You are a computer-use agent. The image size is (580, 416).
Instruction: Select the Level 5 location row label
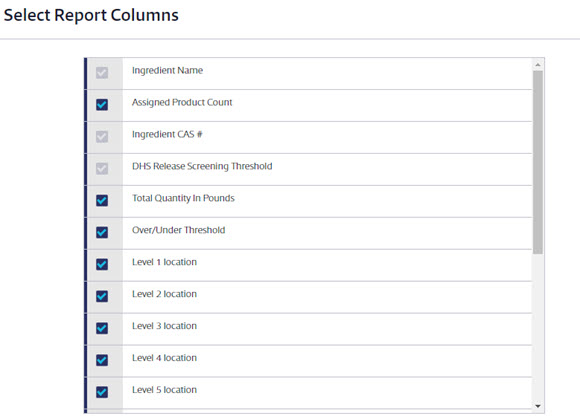pyautogui.click(x=164, y=390)
